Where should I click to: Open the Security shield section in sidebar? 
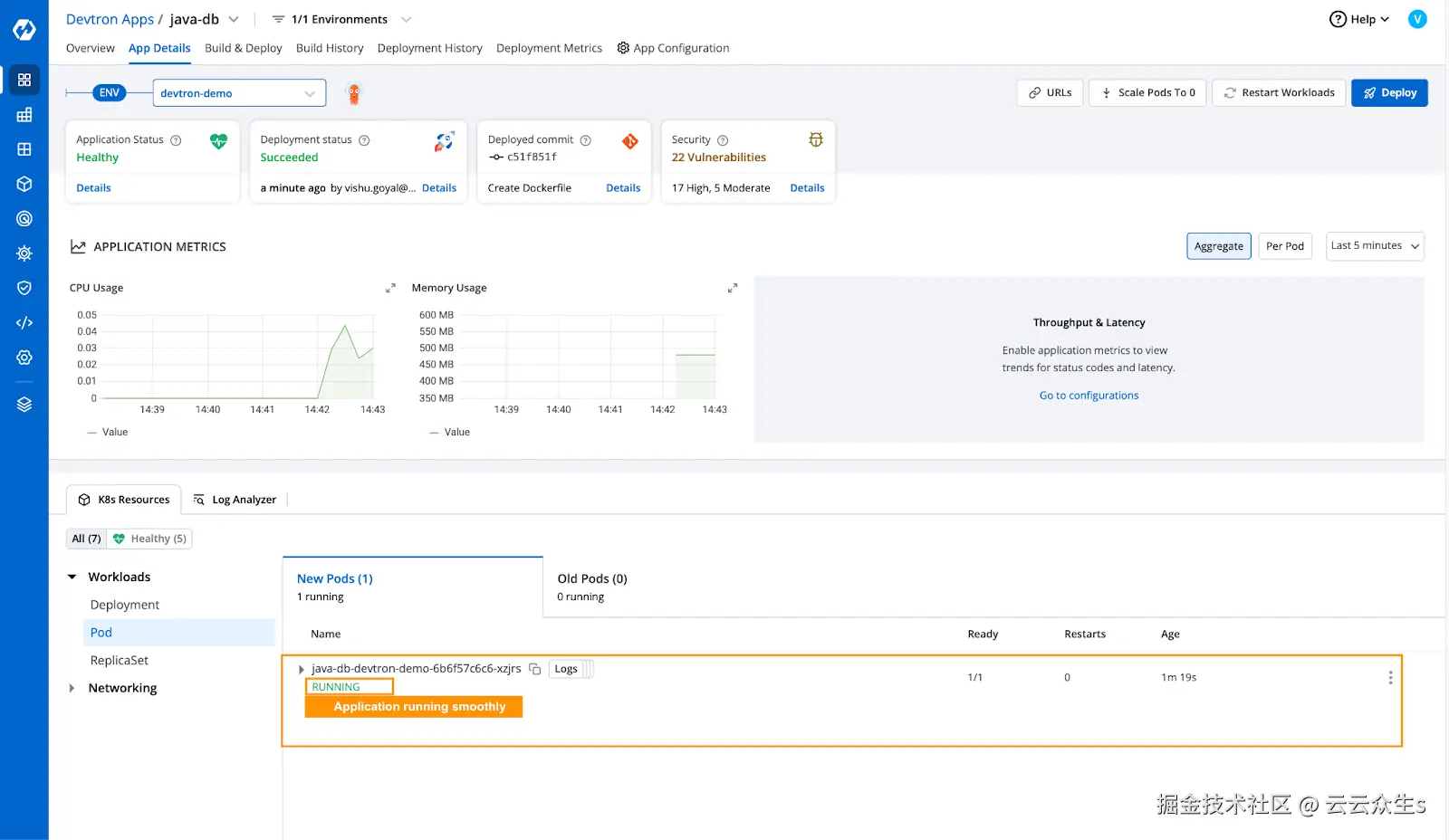24,287
